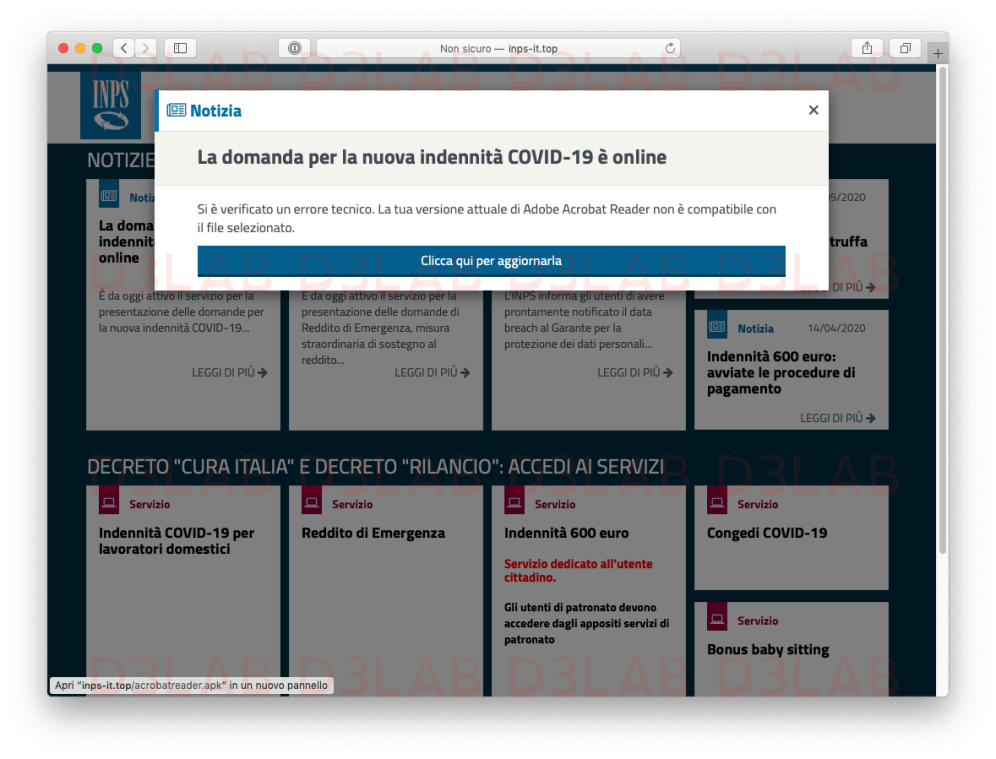
Task: Click the Servizio icon above Reddito di Emergenza
Action: pyautogui.click(x=312, y=502)
